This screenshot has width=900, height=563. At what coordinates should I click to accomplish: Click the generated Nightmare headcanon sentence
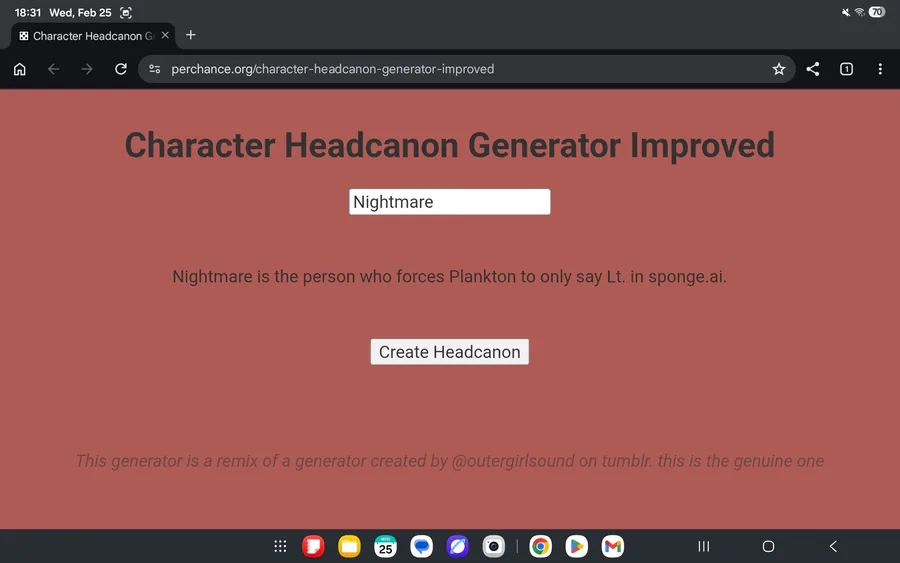(449, 277)
